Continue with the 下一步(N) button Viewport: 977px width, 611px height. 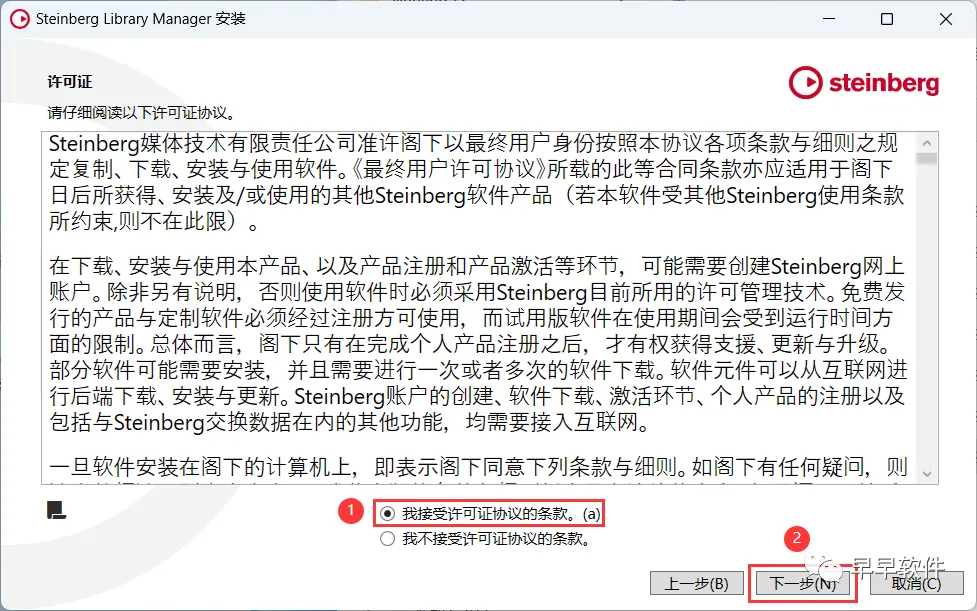tap(803, 584)
